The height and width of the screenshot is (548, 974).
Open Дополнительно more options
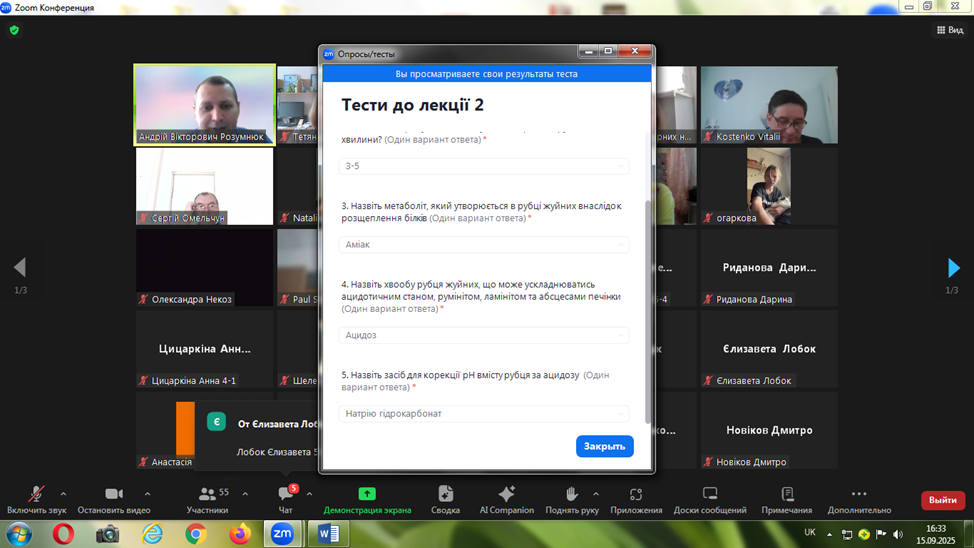pyautogui.click(x=859, y=500)
